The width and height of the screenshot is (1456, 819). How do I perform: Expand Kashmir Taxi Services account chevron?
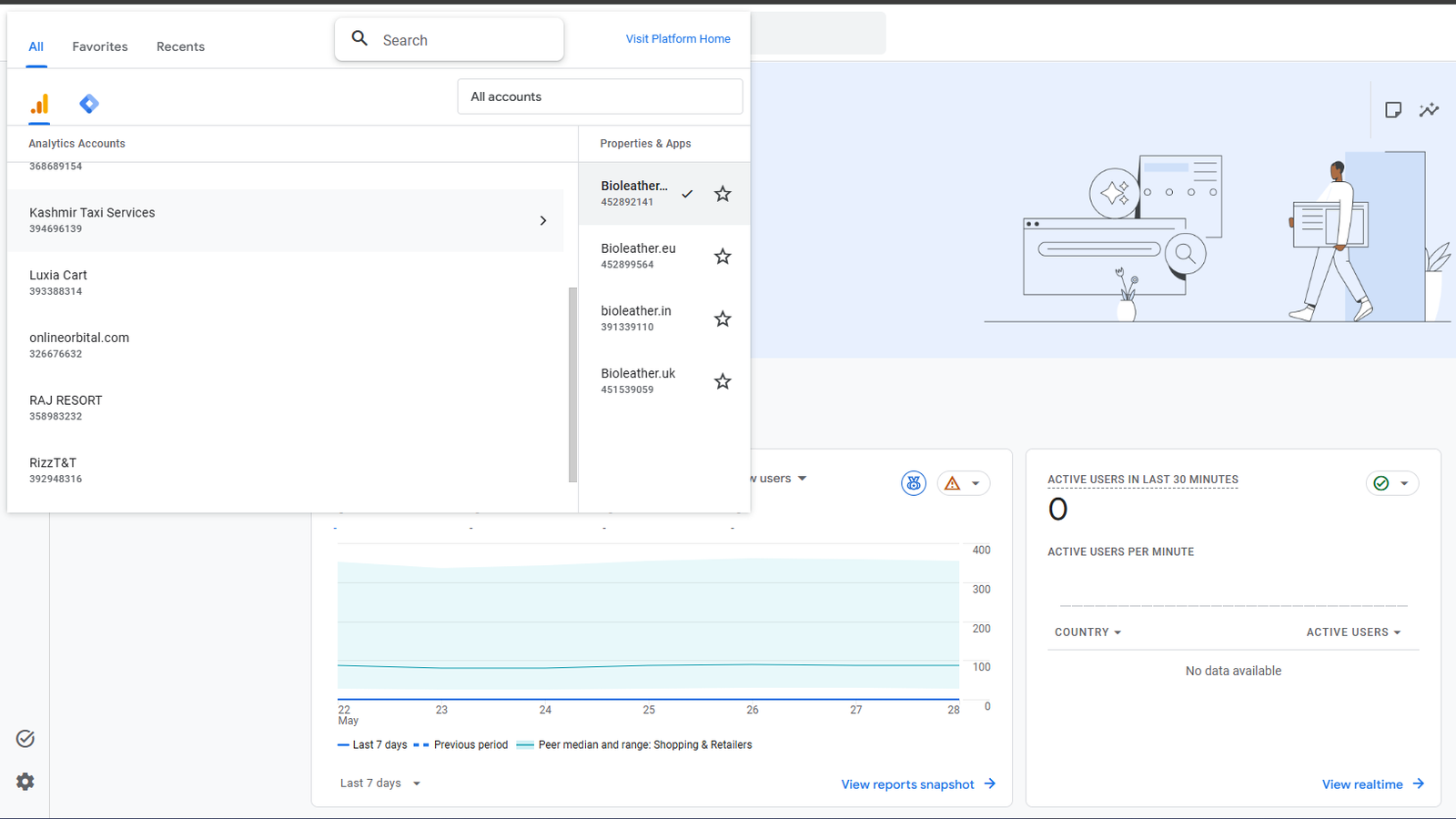coord(543,221)
